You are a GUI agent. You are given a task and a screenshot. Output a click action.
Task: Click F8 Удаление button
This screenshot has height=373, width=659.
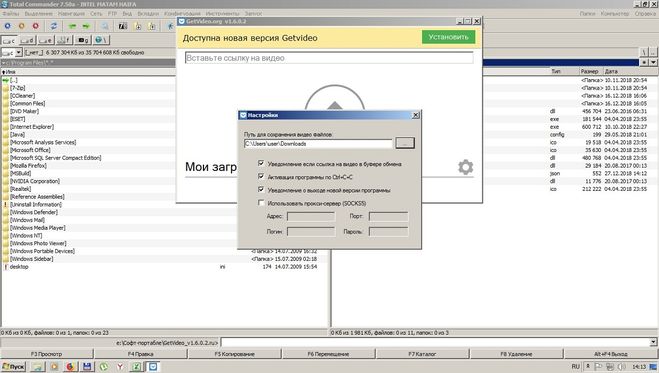516,354
